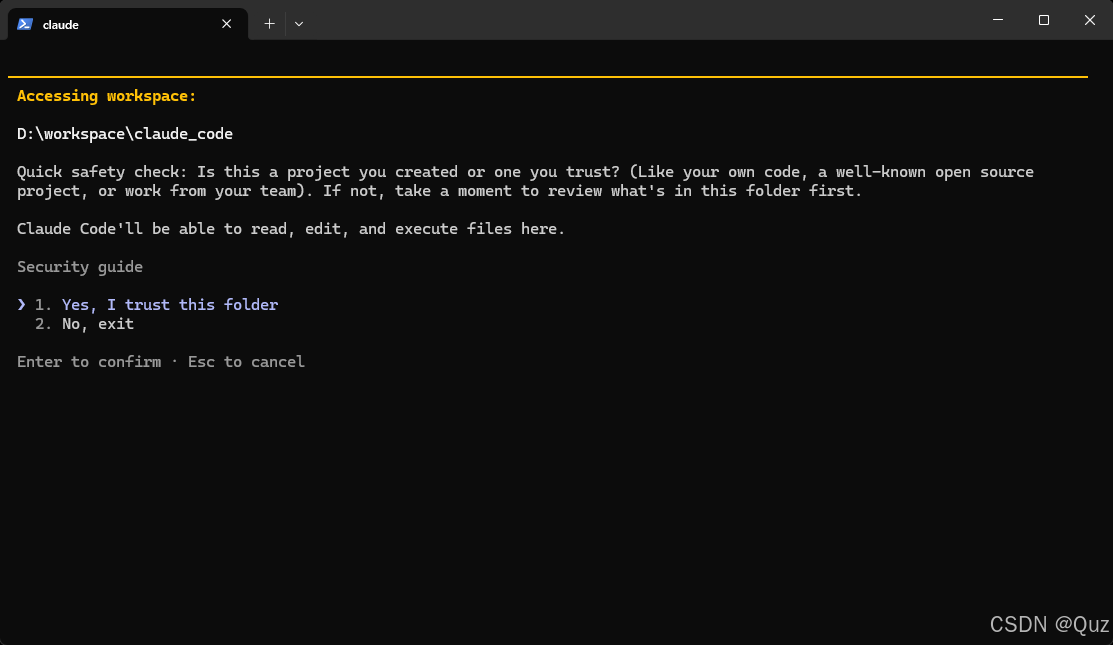Close the terminal window
Screen dimensions: 1113x645
pos(1090,20)
